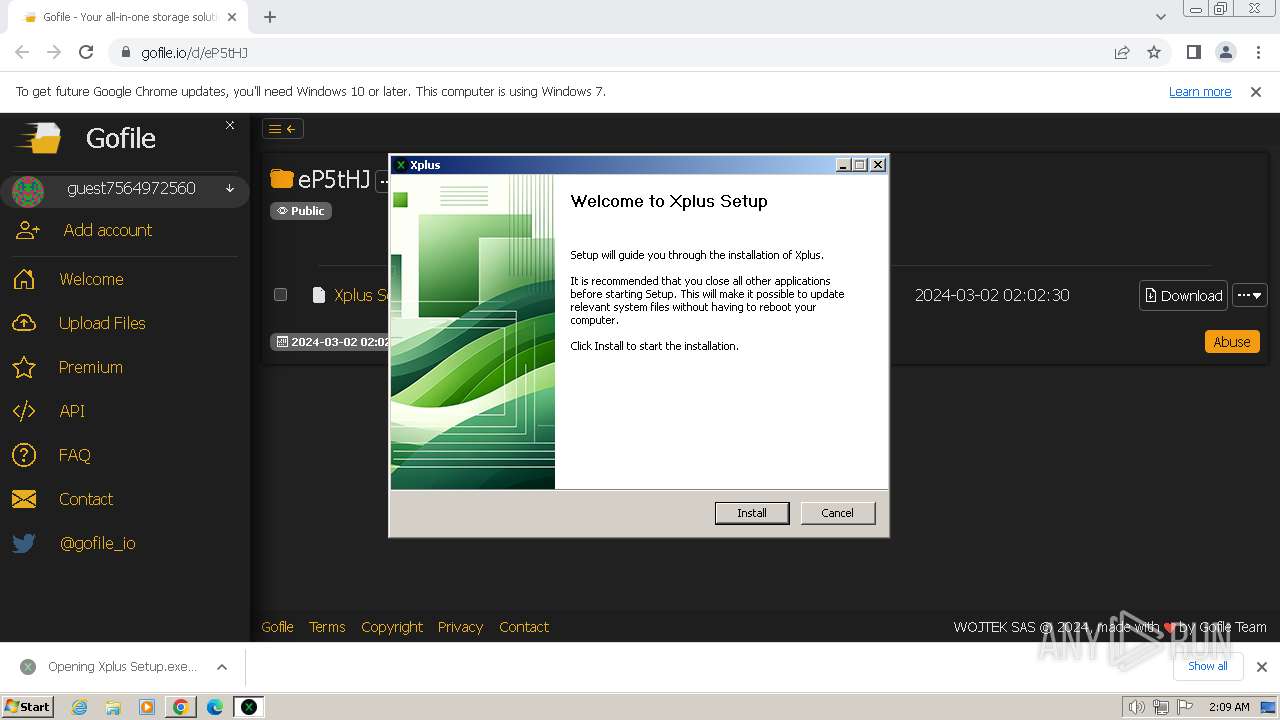Open Chrome from the taskbar
1280x720 pixels.
(181, 707)
